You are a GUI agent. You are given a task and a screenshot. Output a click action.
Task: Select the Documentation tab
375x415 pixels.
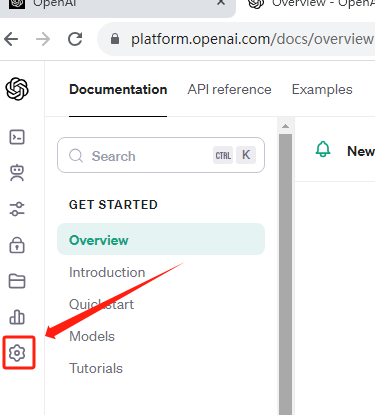(x=118, y=89)
